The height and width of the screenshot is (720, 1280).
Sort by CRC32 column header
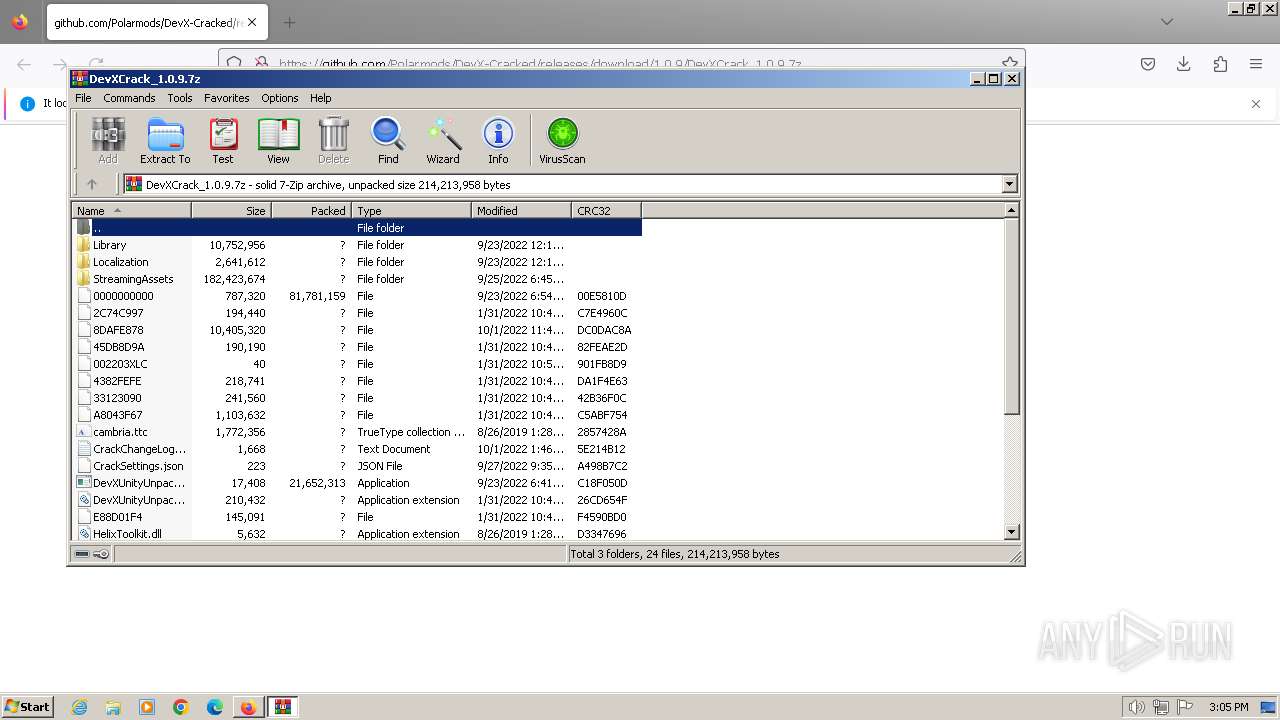606,210
